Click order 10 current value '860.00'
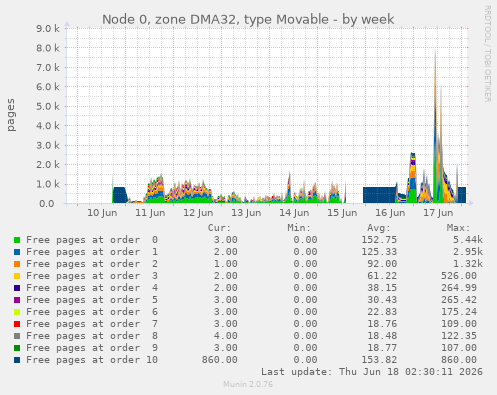This screenshot has height=395, width=497. (220, 360)
